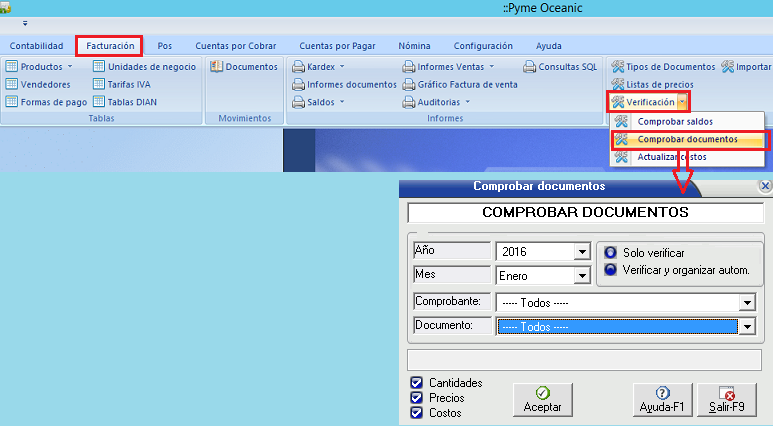The height and width of the screenshot is (426, 773).
Task: Expand the Productos dropdown arrow
Action: [70, 66]
